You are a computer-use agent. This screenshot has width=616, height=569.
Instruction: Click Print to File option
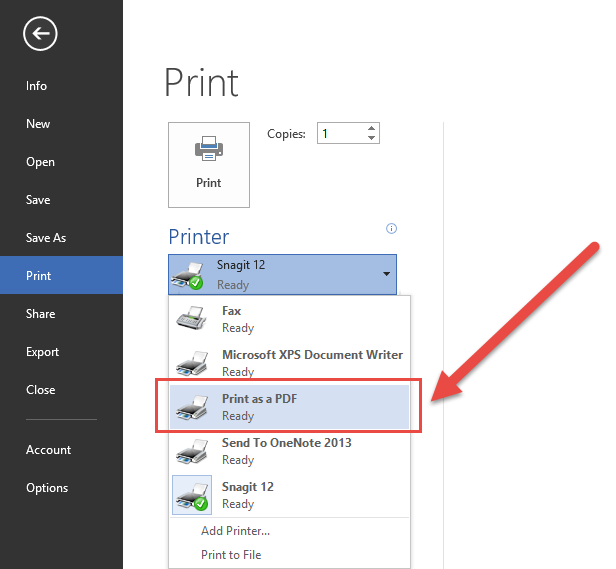pyautogui.click(x=231, y=554)
